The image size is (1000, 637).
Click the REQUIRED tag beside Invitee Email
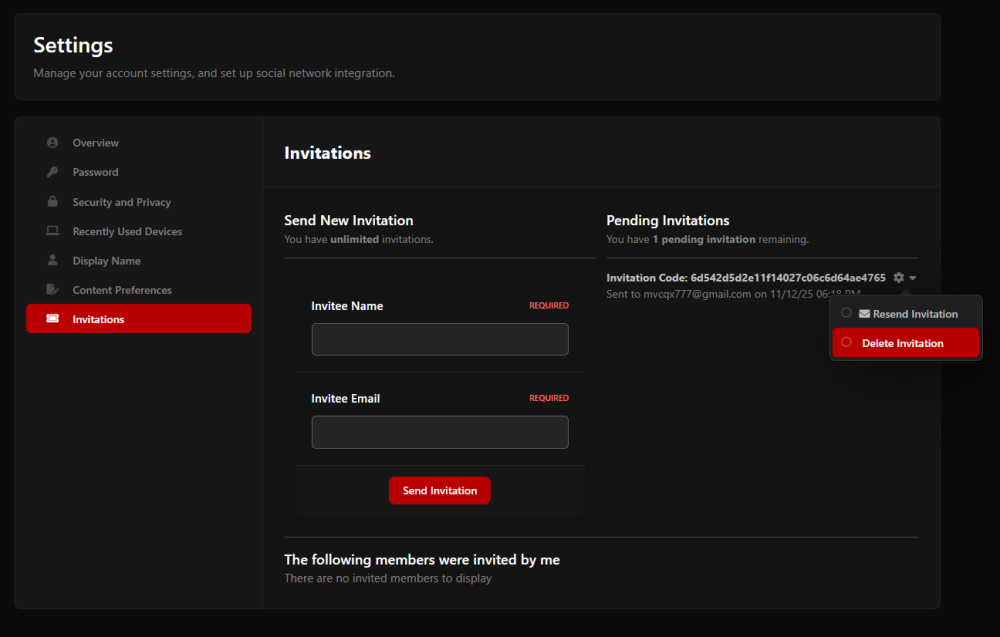548,398
